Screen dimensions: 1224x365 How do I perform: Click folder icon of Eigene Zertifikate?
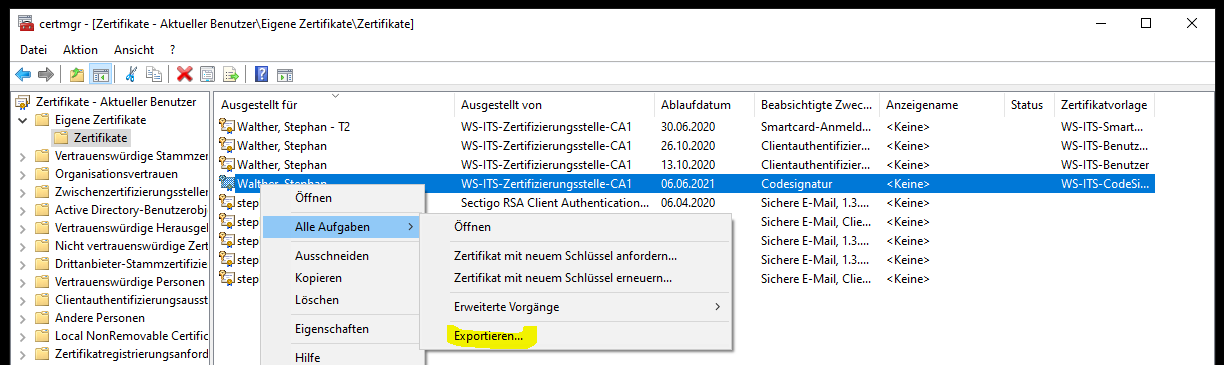(42, 120)
